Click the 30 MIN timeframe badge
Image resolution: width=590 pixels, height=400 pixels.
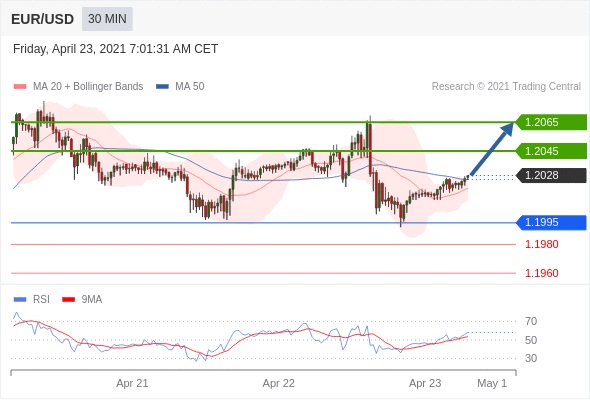coord(107,18)
